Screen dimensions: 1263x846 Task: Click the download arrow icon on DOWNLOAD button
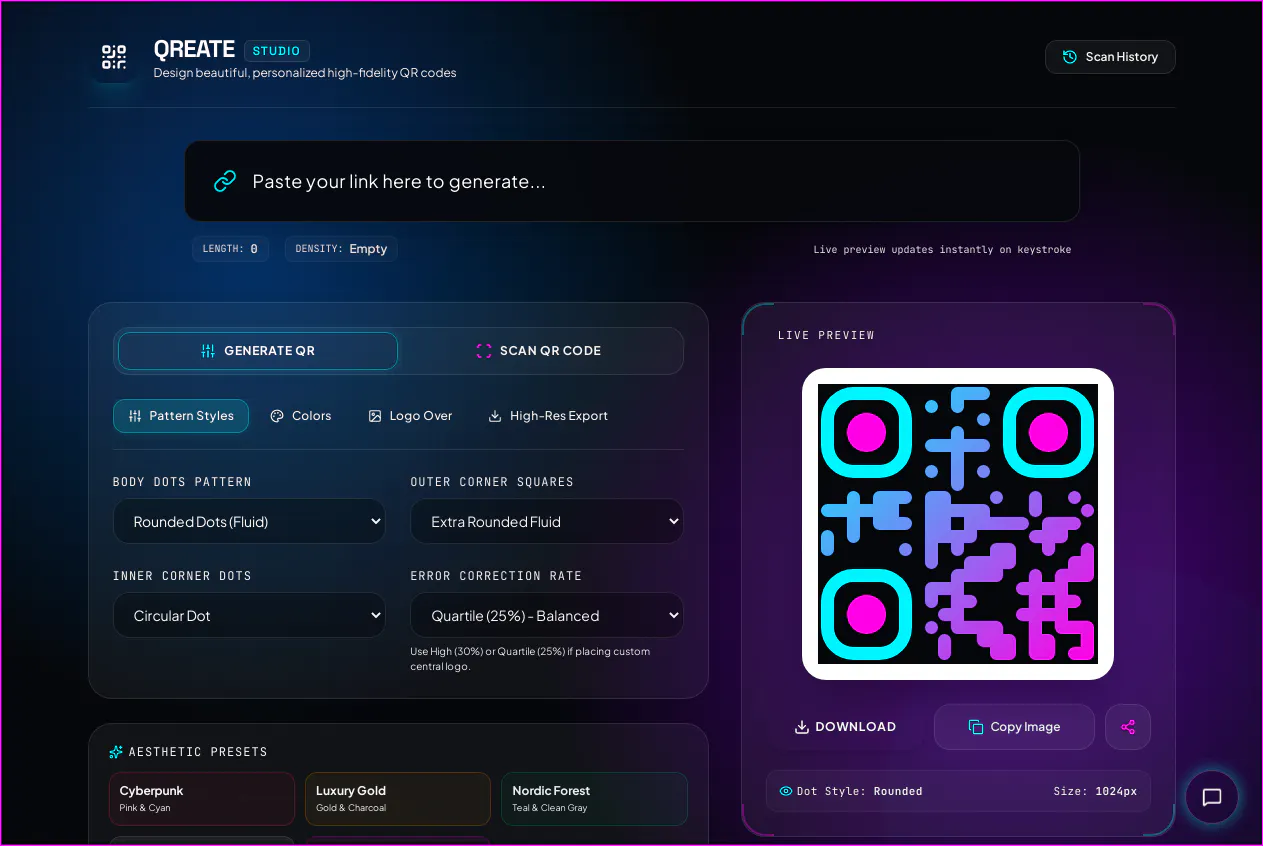[x=801, y=727]
